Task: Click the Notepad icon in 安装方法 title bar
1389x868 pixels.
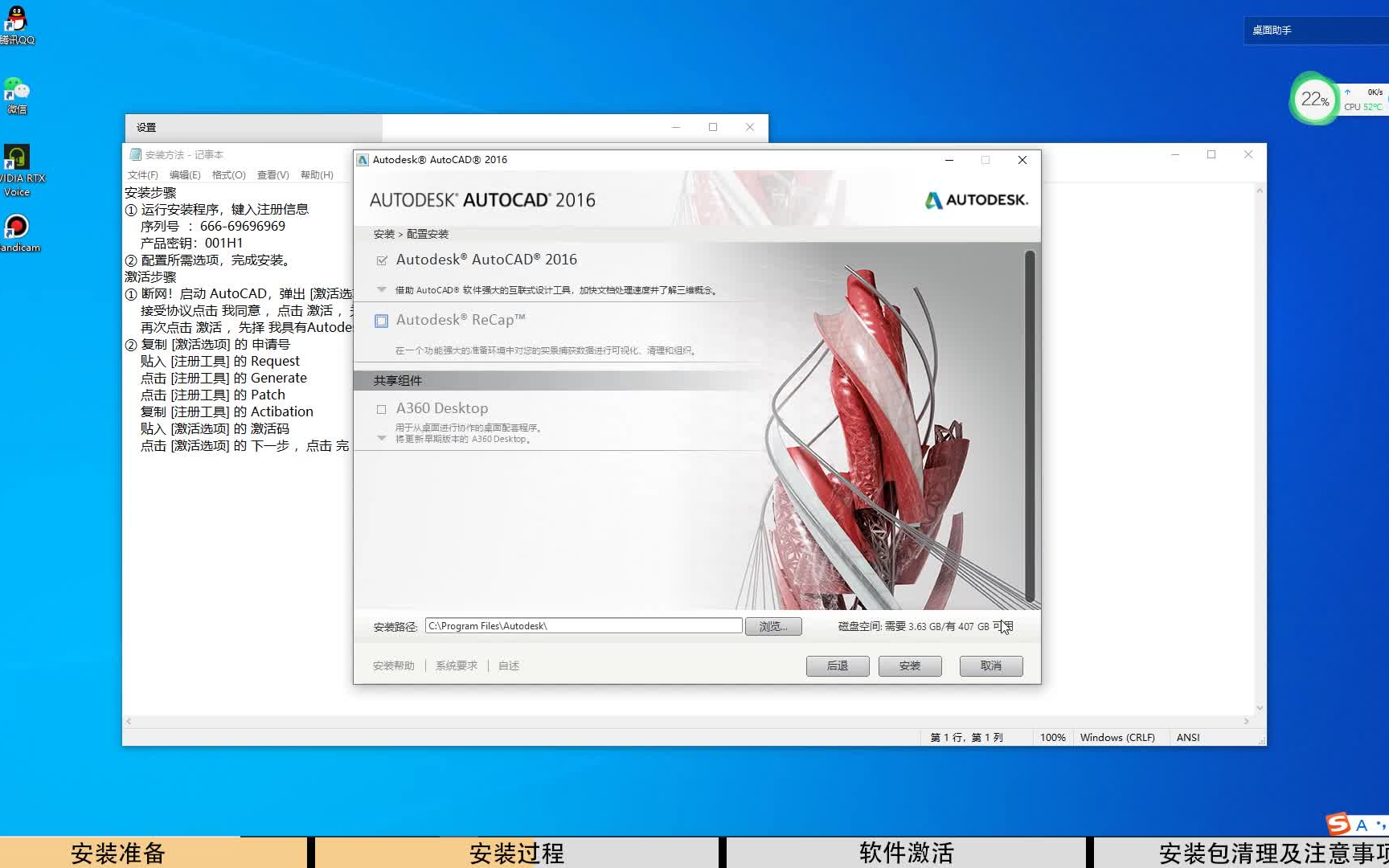Action: pyautogui.click(x=134, y=154)
